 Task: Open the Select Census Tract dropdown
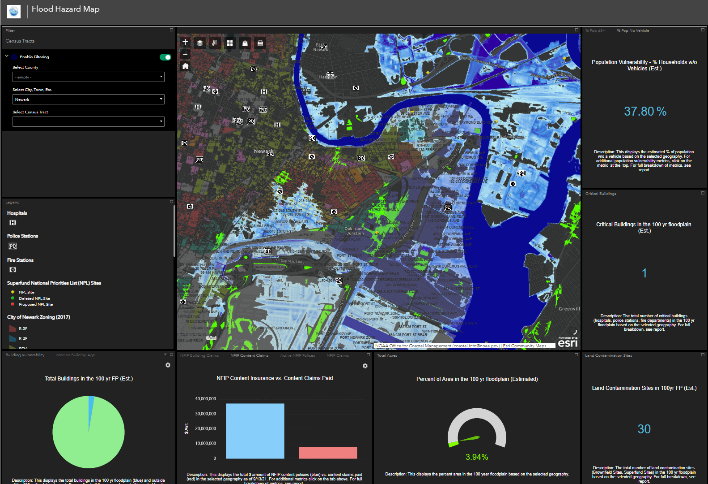[x=88, y=122]
